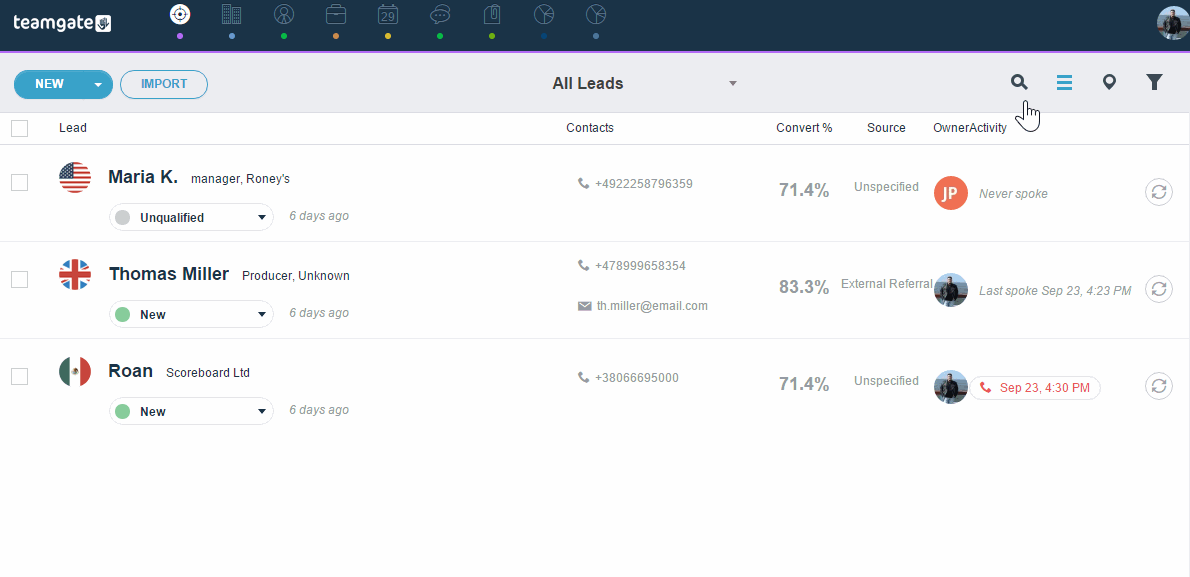Screen dimensions: 1190x577
Task: Open Maria K.'s Unqualified status dropdown
Action: tap(191, 217)
